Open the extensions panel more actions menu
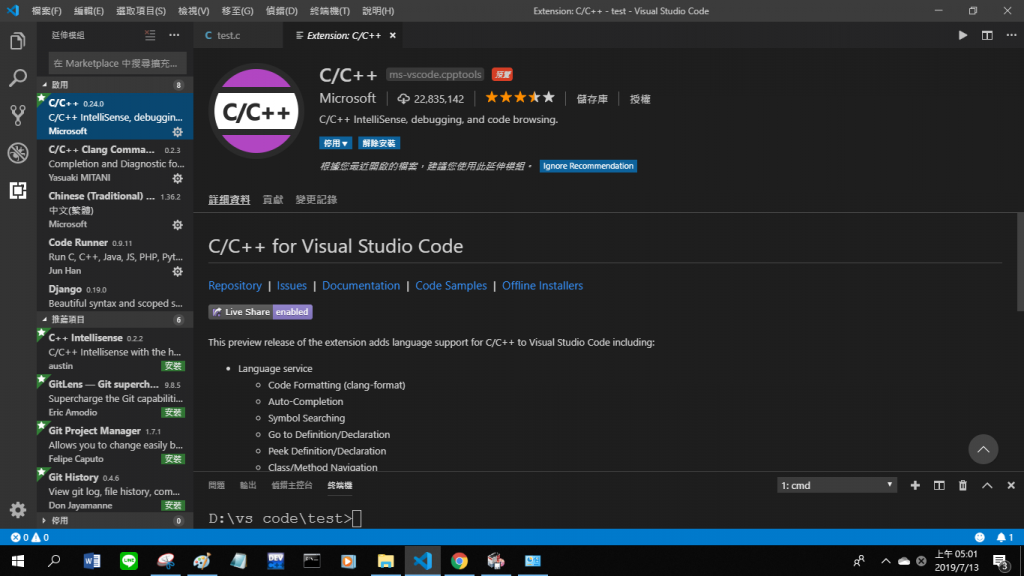1024x576 pixels. tap(174, 35)
